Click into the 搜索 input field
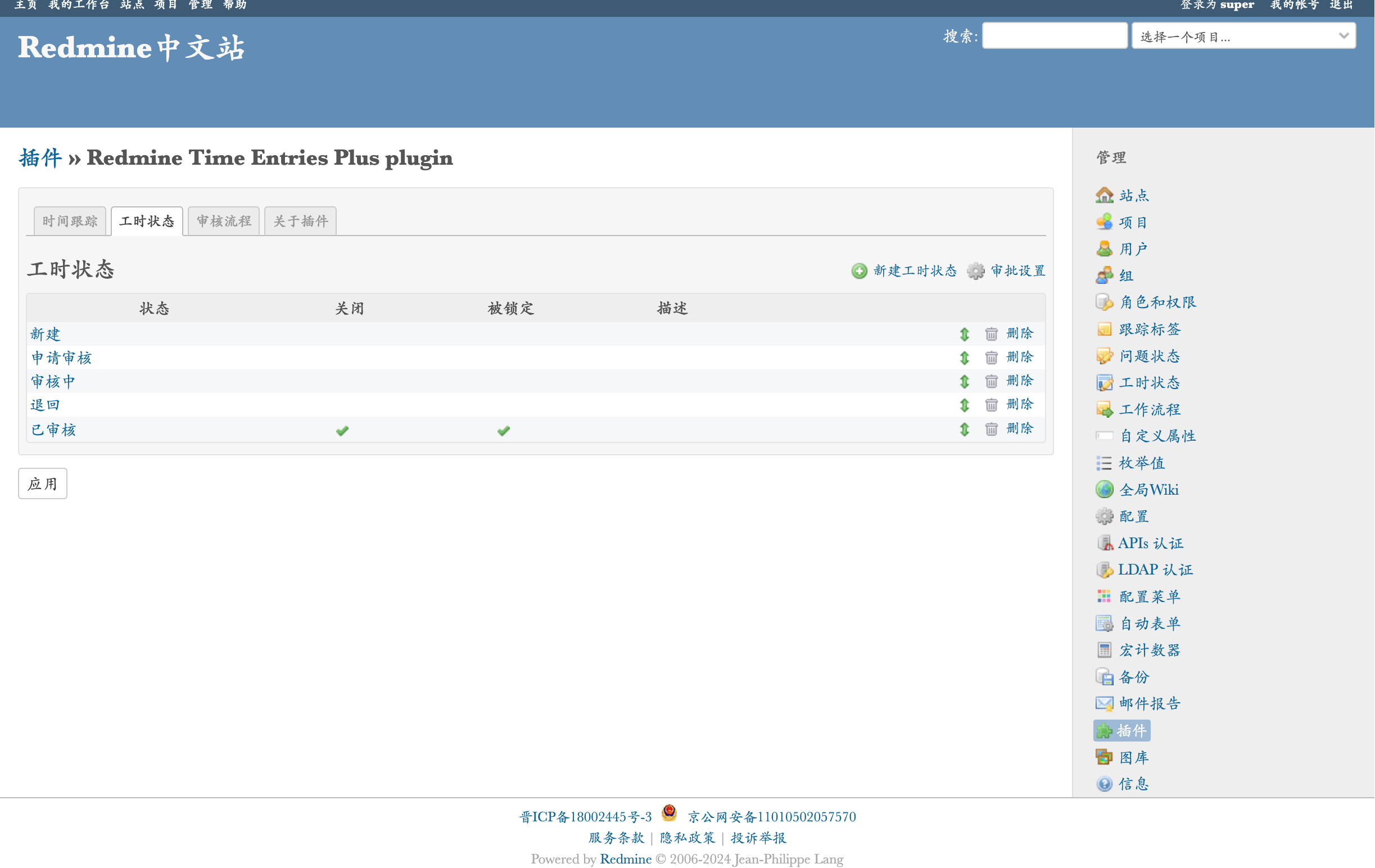1375x868 pixels. pos(1054,36)
